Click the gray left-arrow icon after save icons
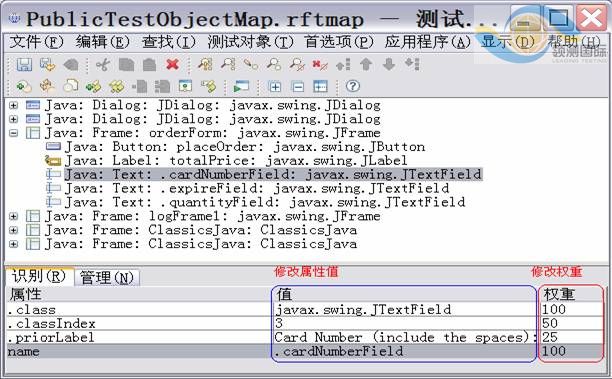 71,64
